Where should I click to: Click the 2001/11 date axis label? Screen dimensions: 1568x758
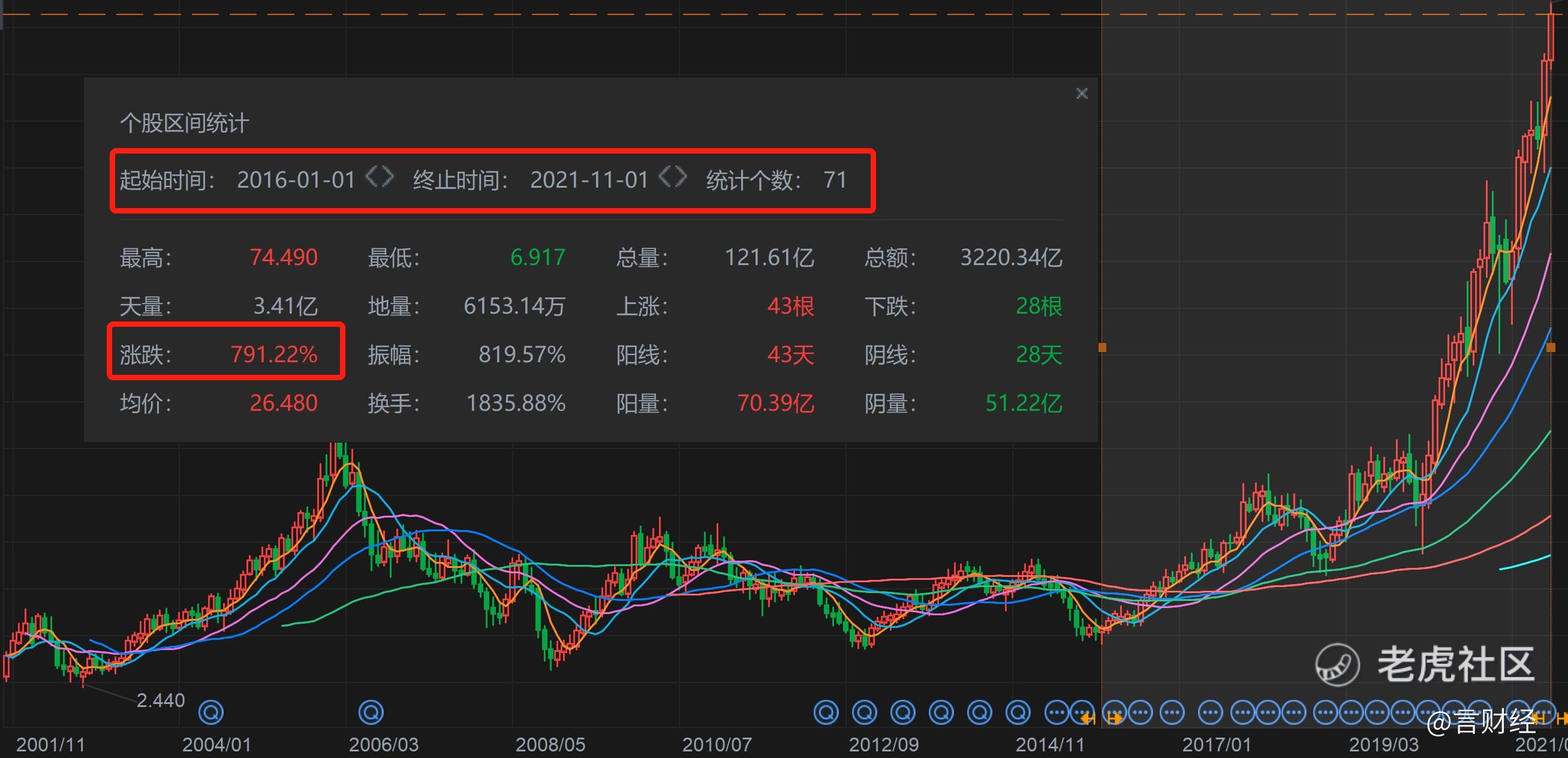tap(50, 745)
